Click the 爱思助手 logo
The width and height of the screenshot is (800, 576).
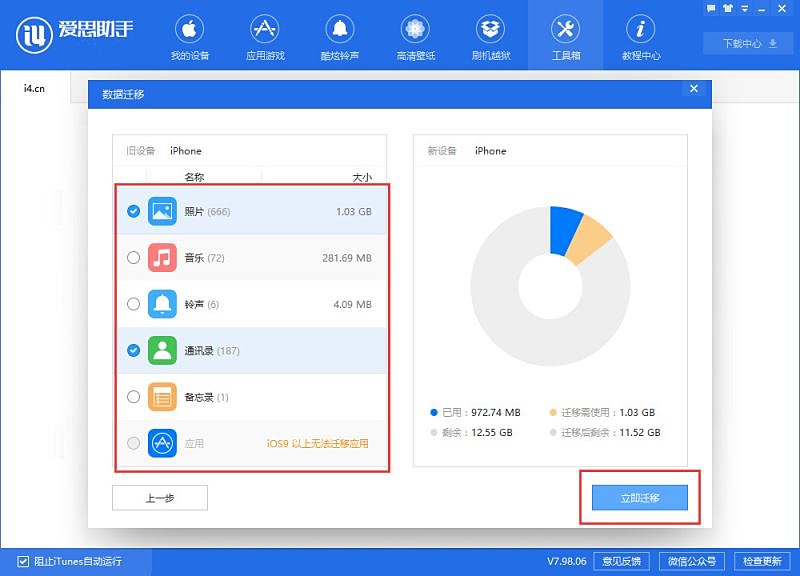point(75,35)
